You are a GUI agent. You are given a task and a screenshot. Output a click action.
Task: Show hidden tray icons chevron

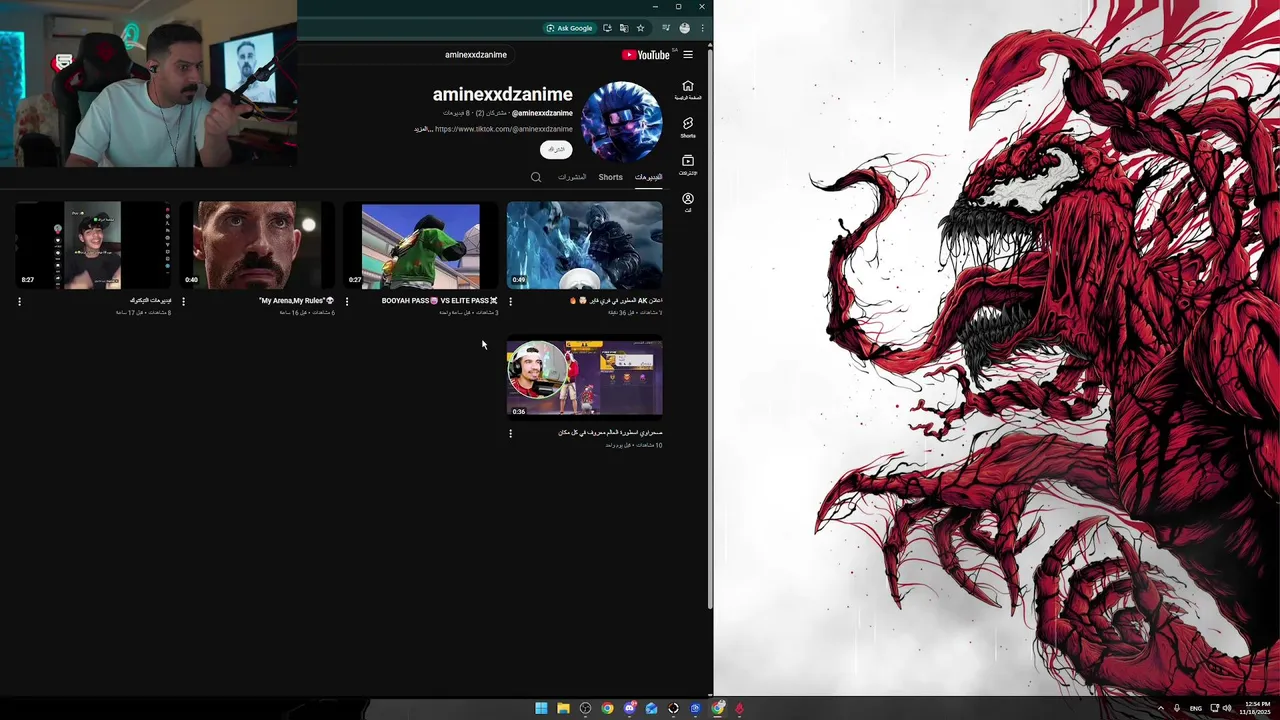pos(1161,708)
